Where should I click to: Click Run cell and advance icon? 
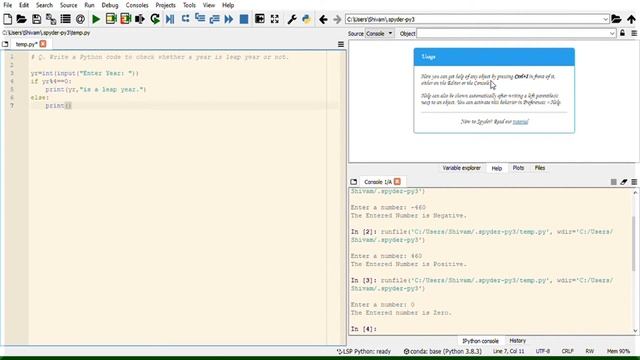click(125, 19)
